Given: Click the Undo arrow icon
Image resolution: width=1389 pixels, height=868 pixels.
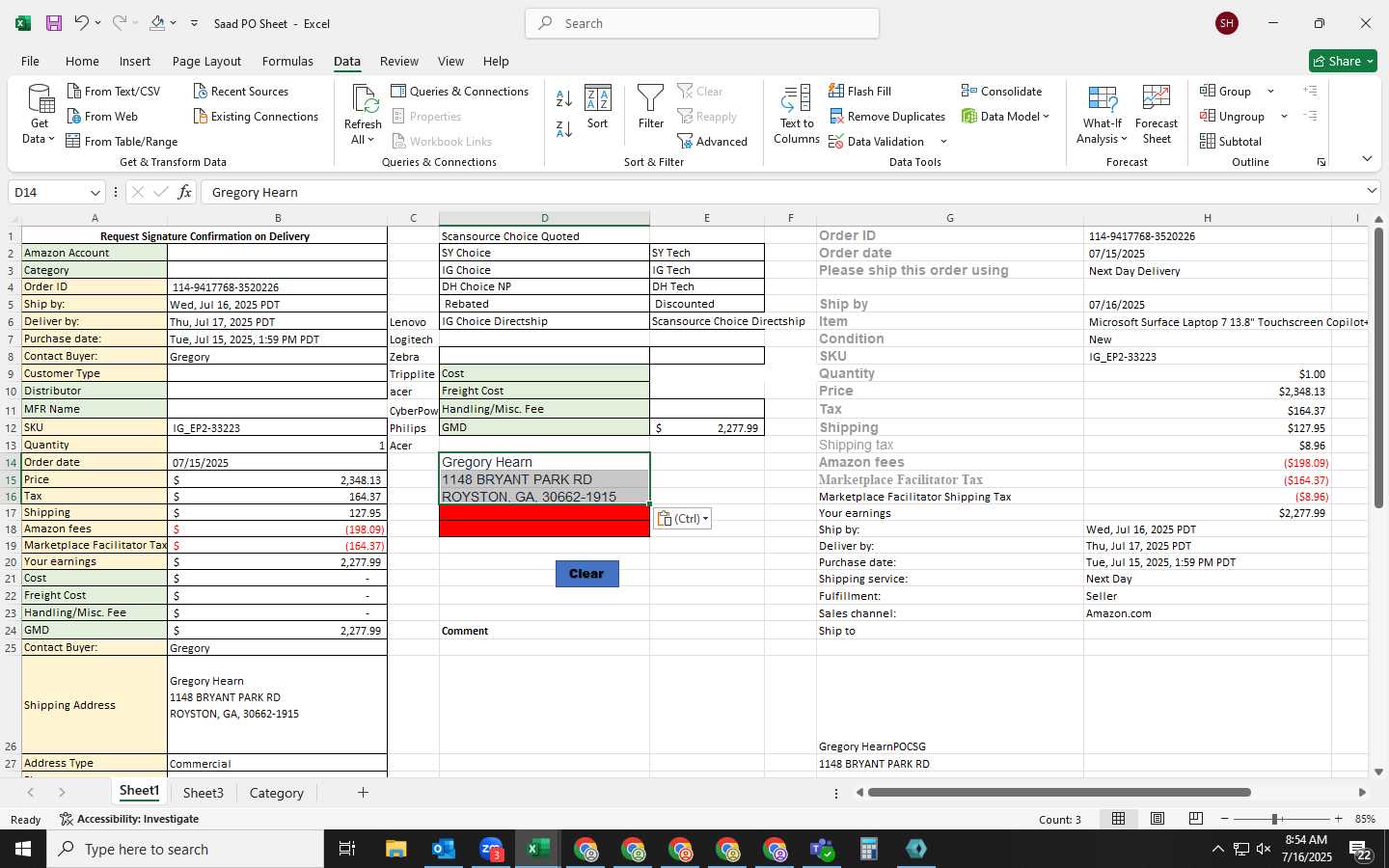Looking at the screenshot, I should 82,23.
